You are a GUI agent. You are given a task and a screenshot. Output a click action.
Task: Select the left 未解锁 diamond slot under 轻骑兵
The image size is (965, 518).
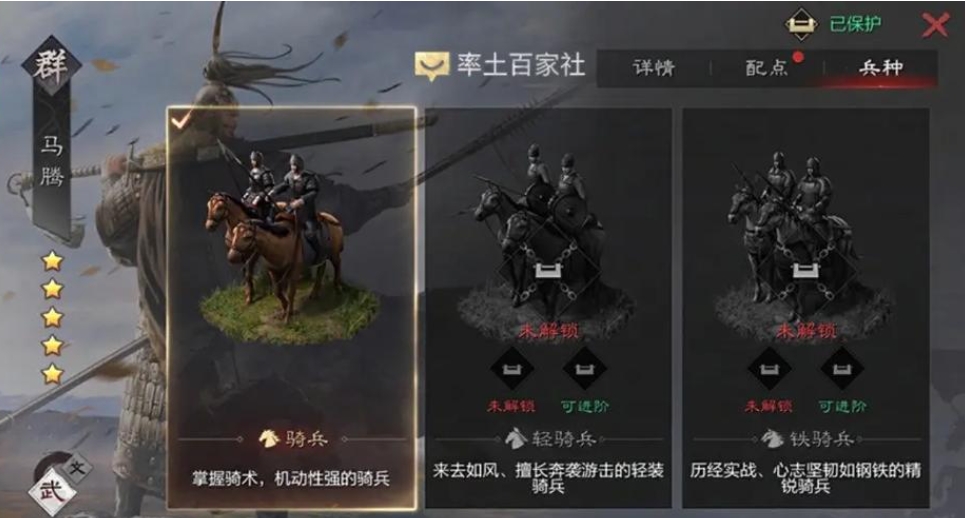(x=511, y=369)
